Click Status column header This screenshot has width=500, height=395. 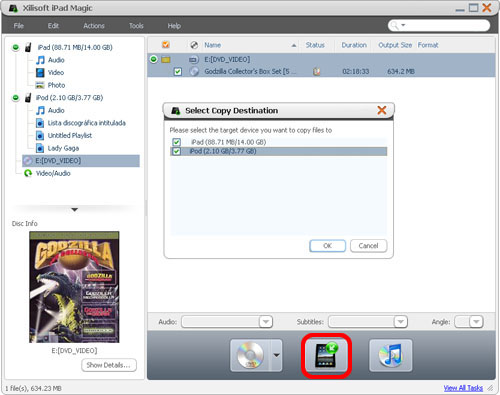click(x=315, y=45)
